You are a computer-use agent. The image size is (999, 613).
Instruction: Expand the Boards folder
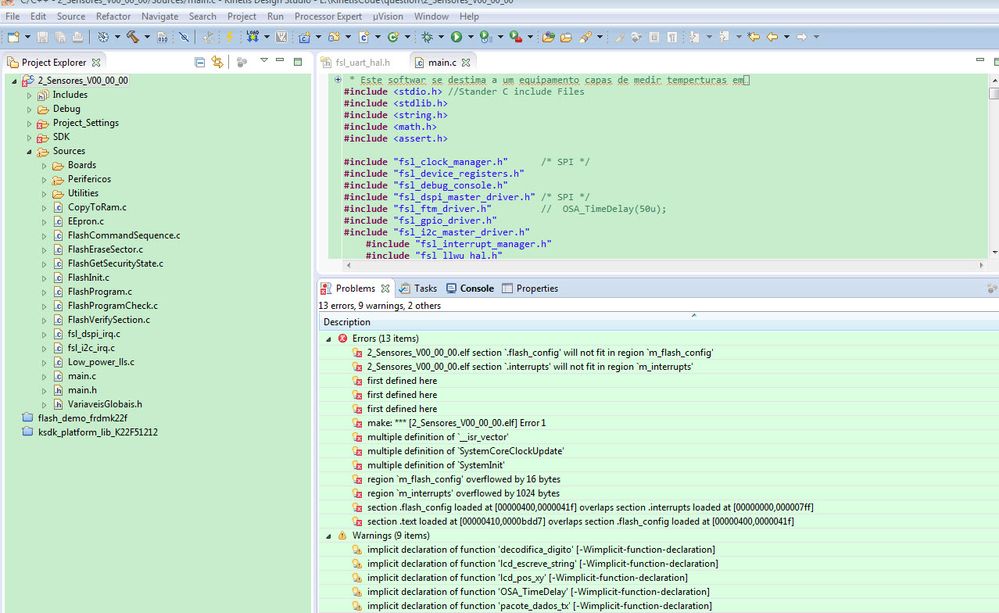(45, 166)
